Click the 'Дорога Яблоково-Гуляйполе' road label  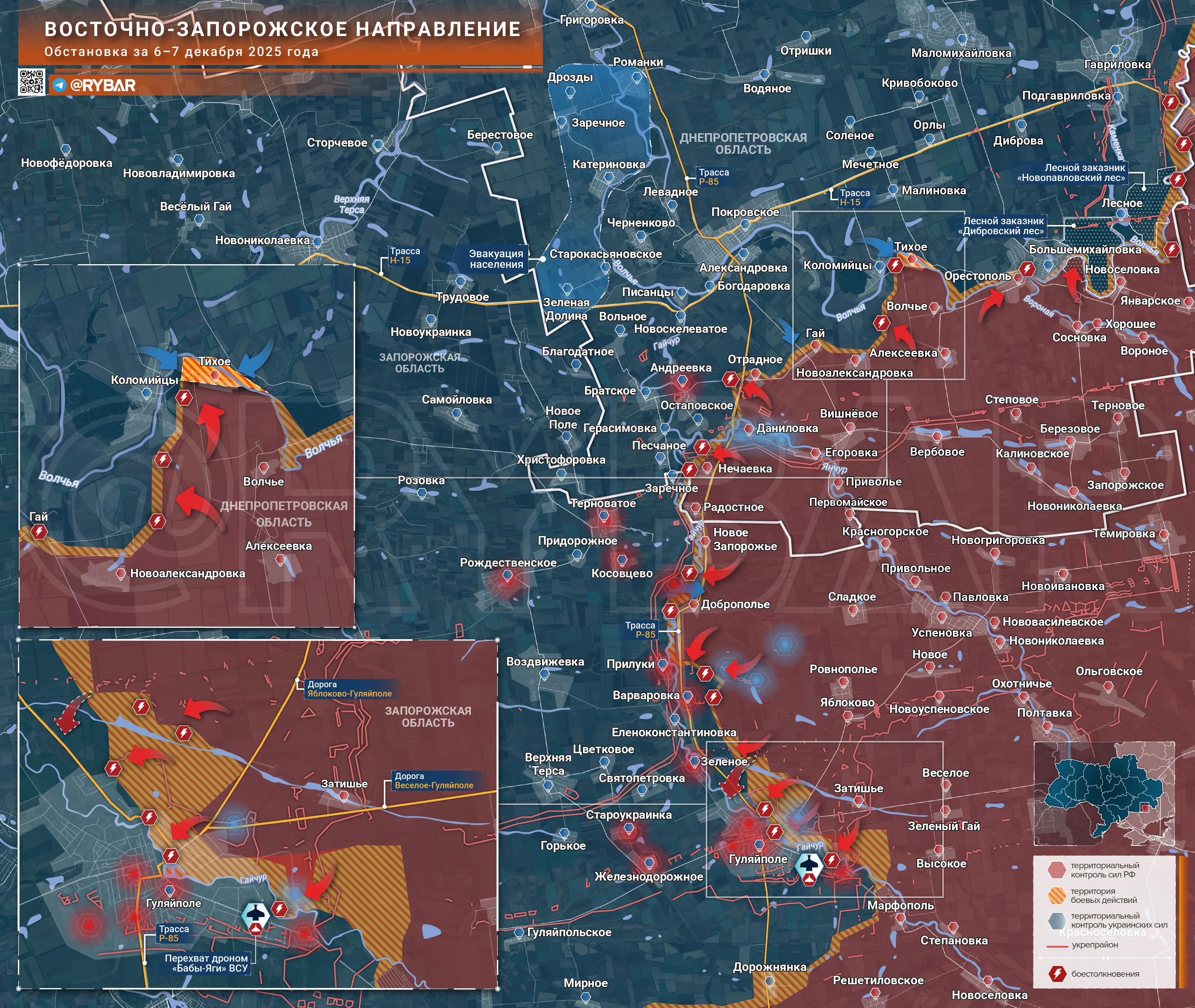[x=349, y=689]
